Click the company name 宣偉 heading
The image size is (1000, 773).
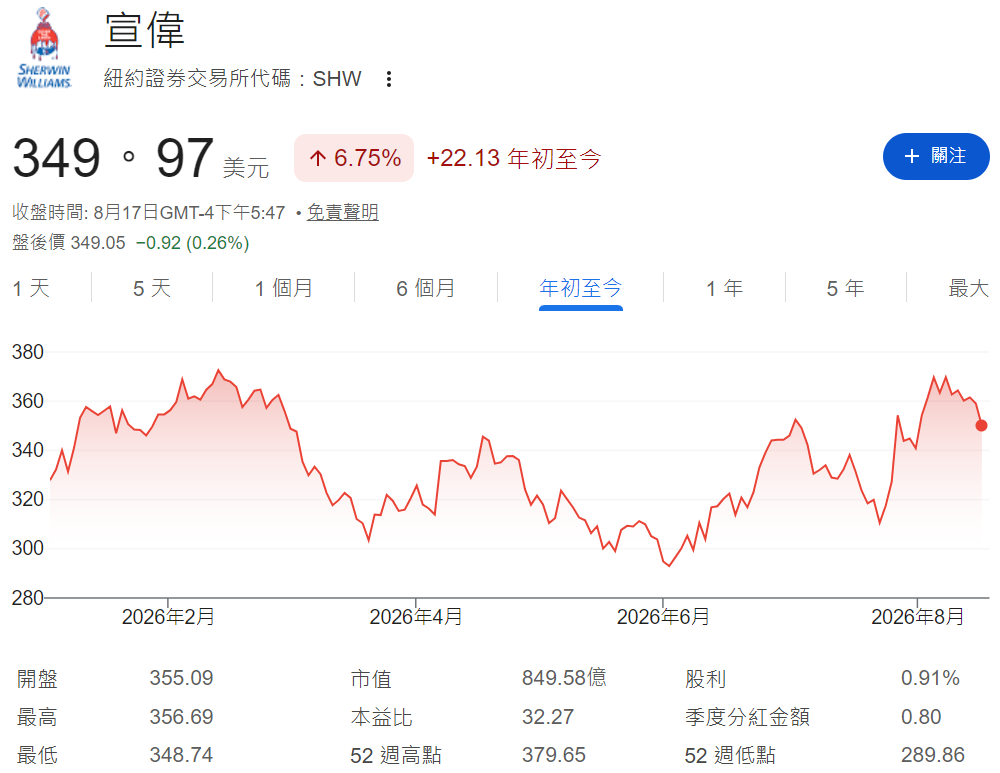pyautogui.click(x=144, y=29)
